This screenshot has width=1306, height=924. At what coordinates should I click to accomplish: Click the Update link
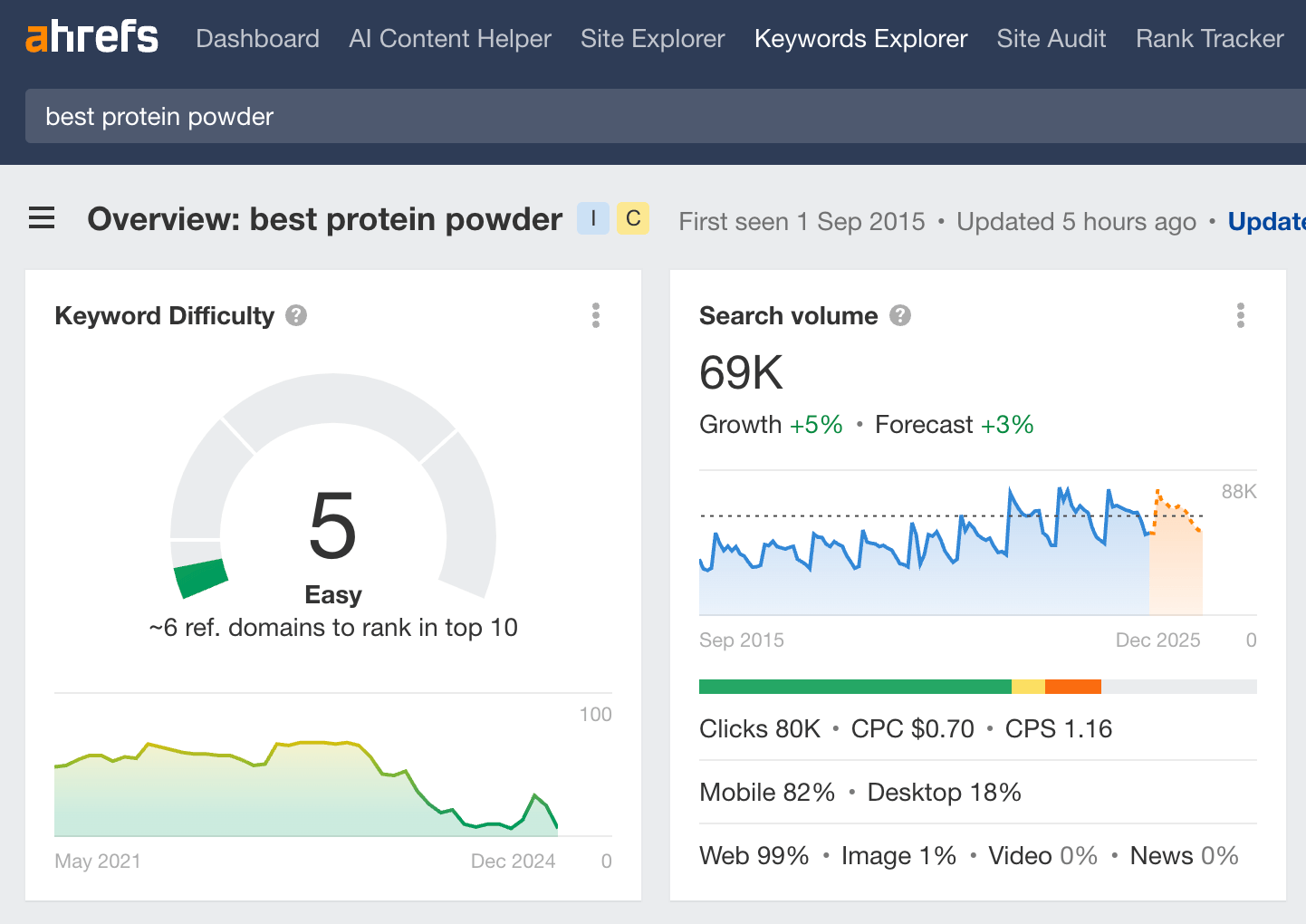1266,221
